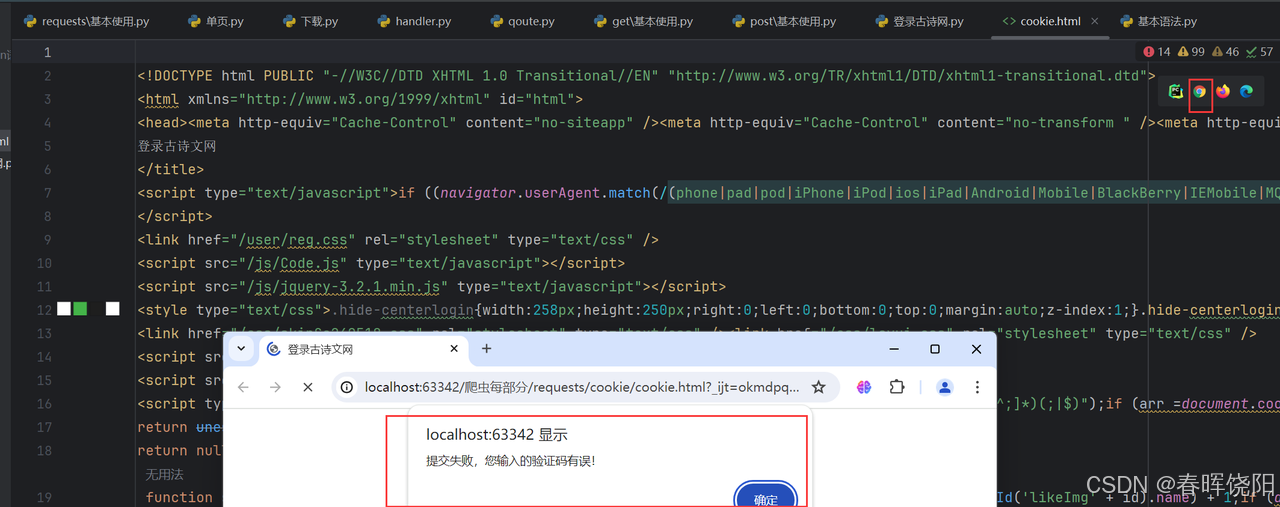Open page in built-in PyCharm preview

pos(1176,91)
